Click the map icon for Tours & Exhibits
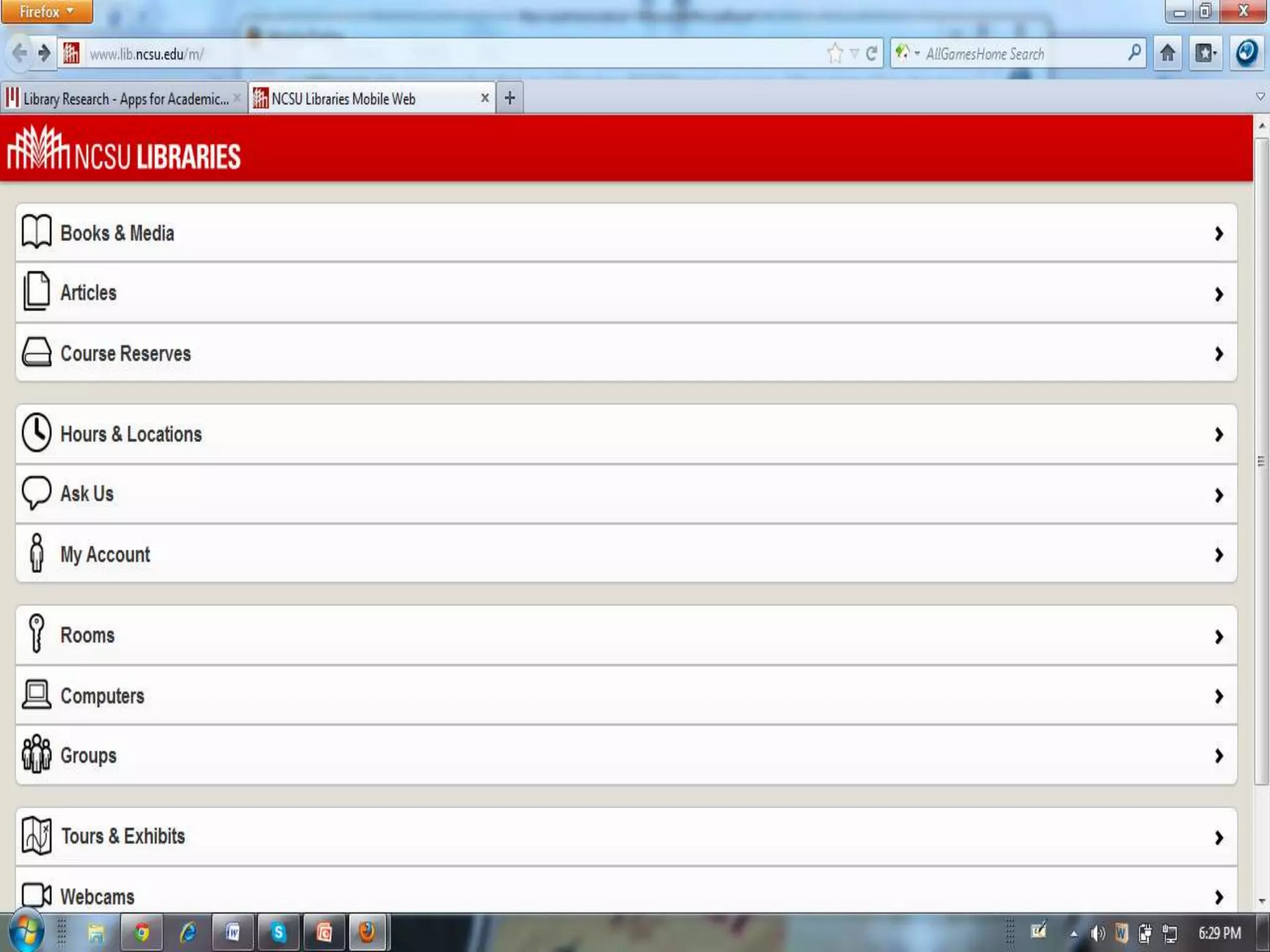This screenshot has width=1270, height=952. click(36, 835)
